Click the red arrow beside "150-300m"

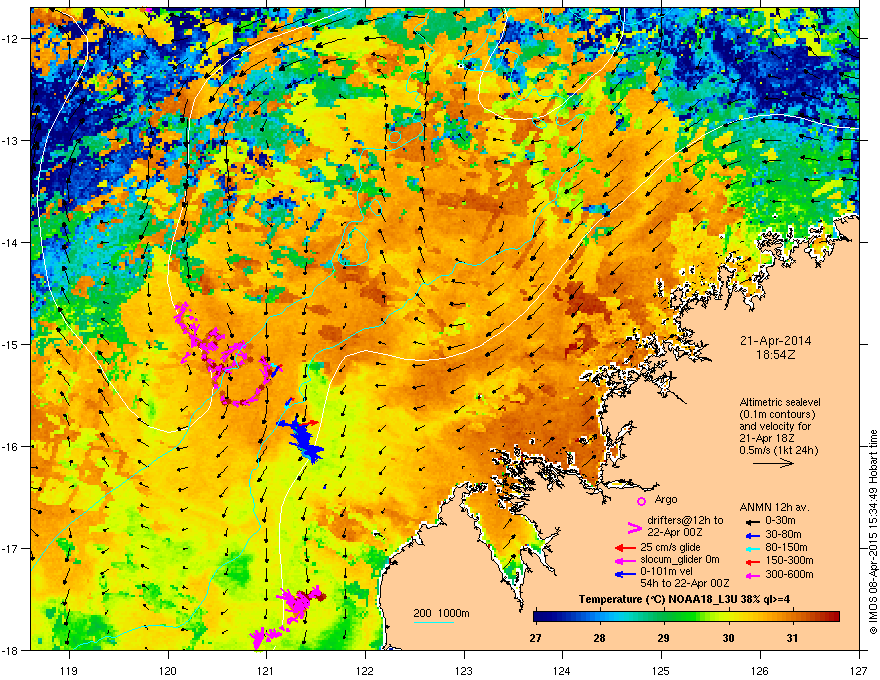point(753,562)
